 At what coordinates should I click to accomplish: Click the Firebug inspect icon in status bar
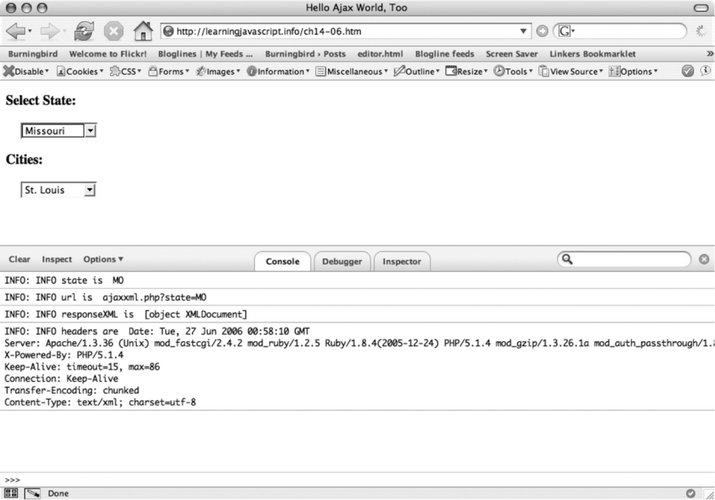point(33,493)
